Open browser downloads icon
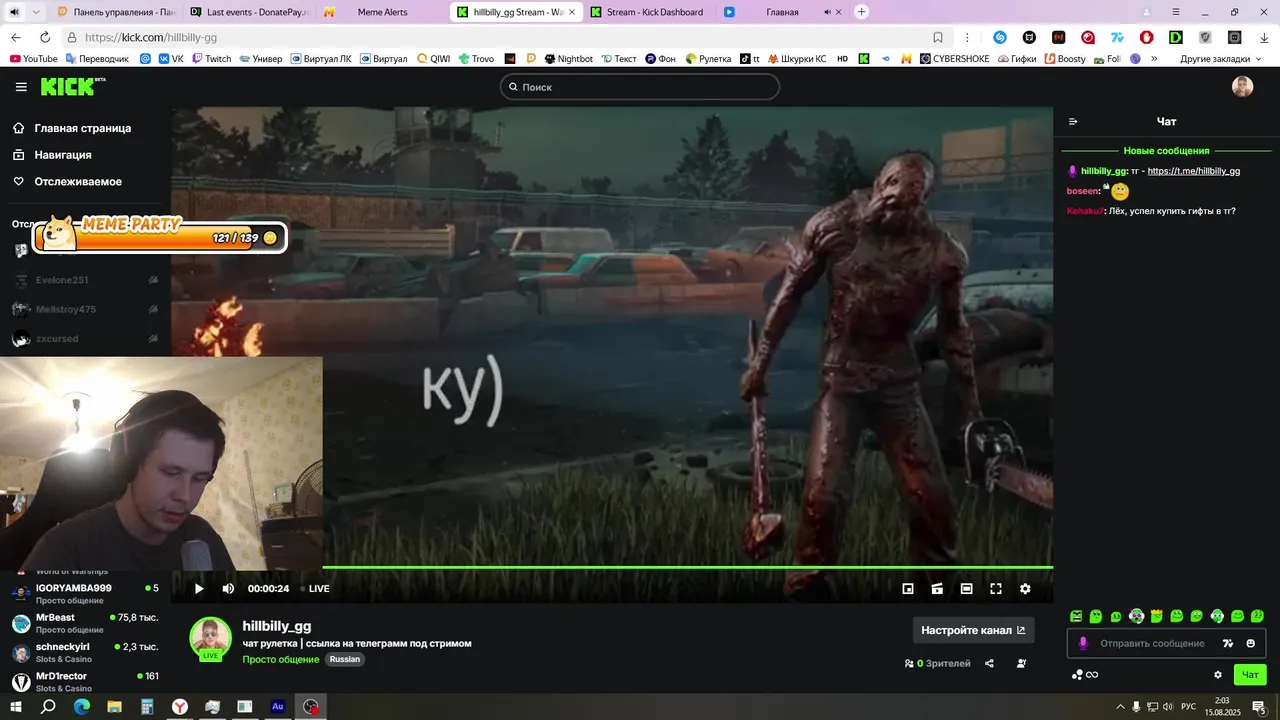Viewport: 1280px width, 720px height. point(1264,37)
